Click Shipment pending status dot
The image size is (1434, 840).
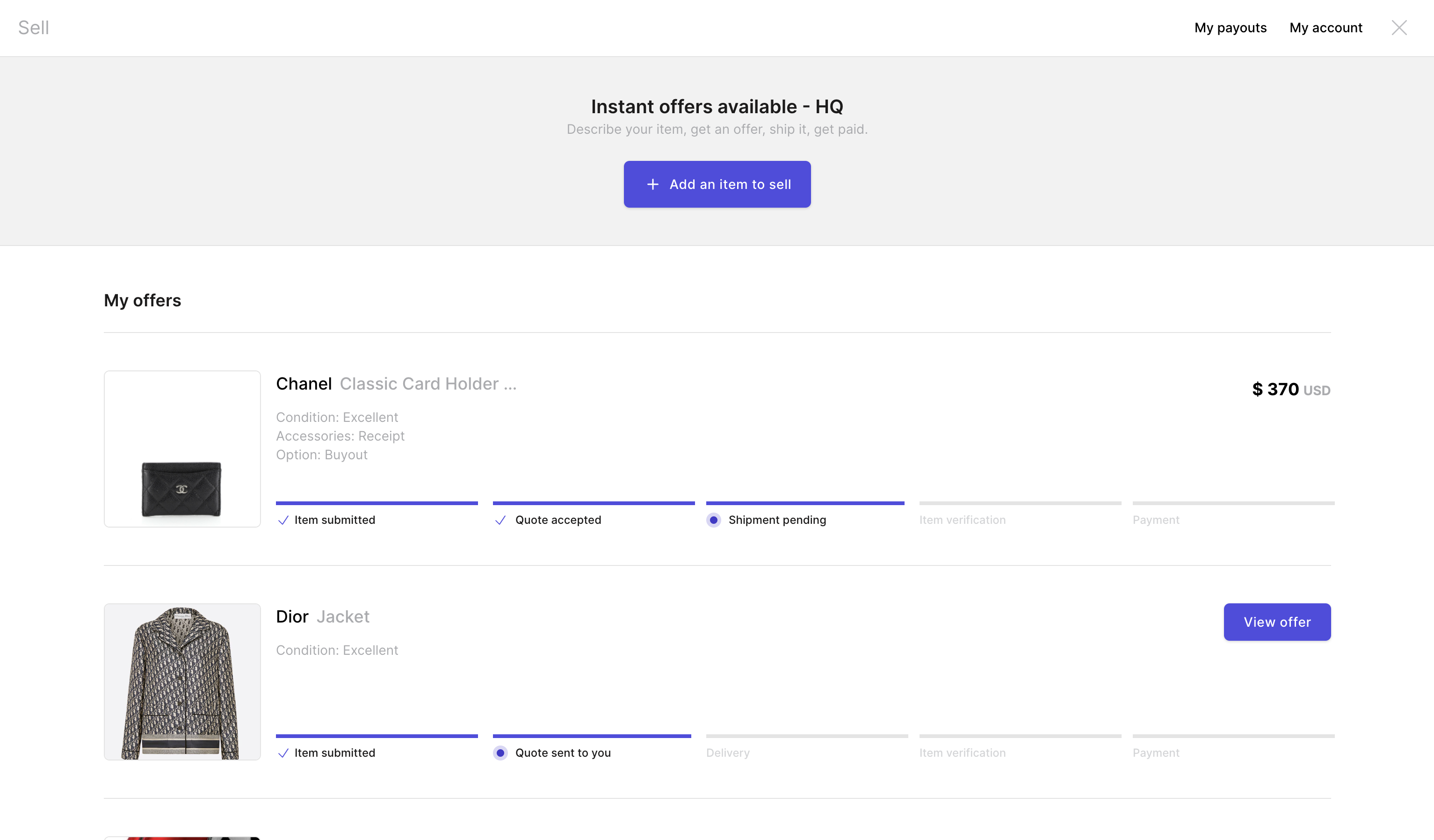click(714, 520)
